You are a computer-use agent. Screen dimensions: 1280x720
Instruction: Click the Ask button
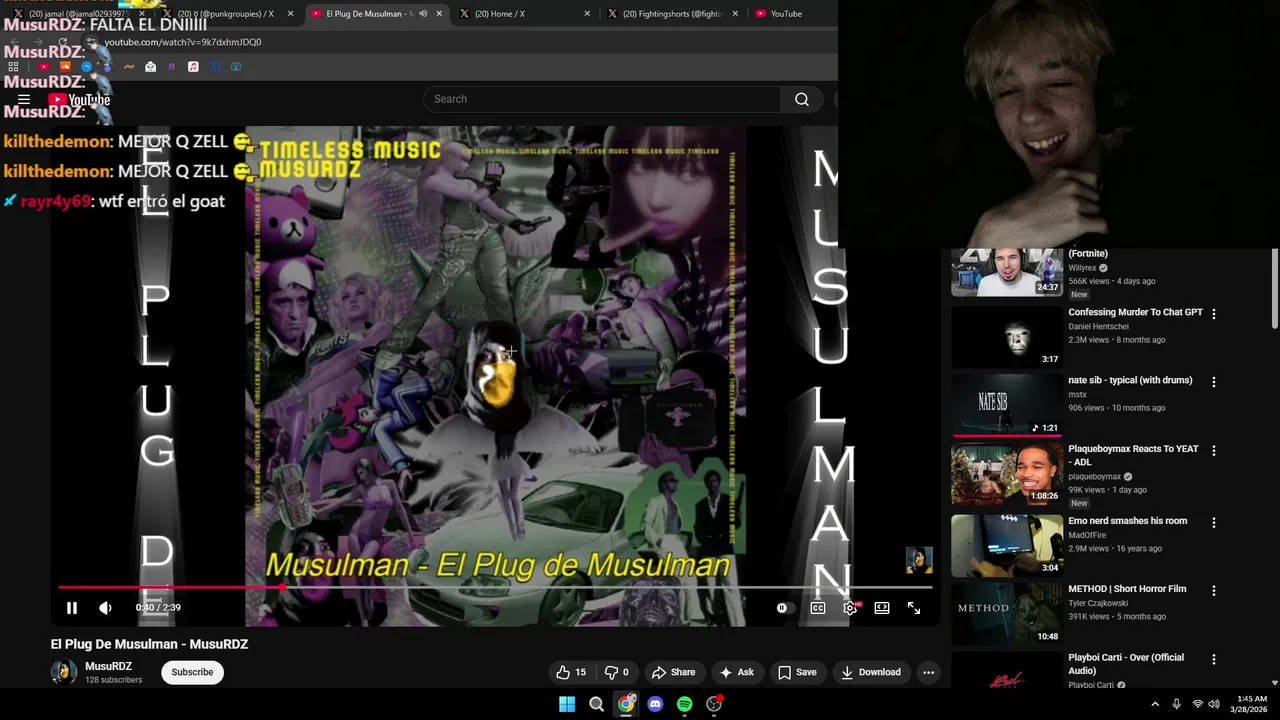click(x=737, y=672)
